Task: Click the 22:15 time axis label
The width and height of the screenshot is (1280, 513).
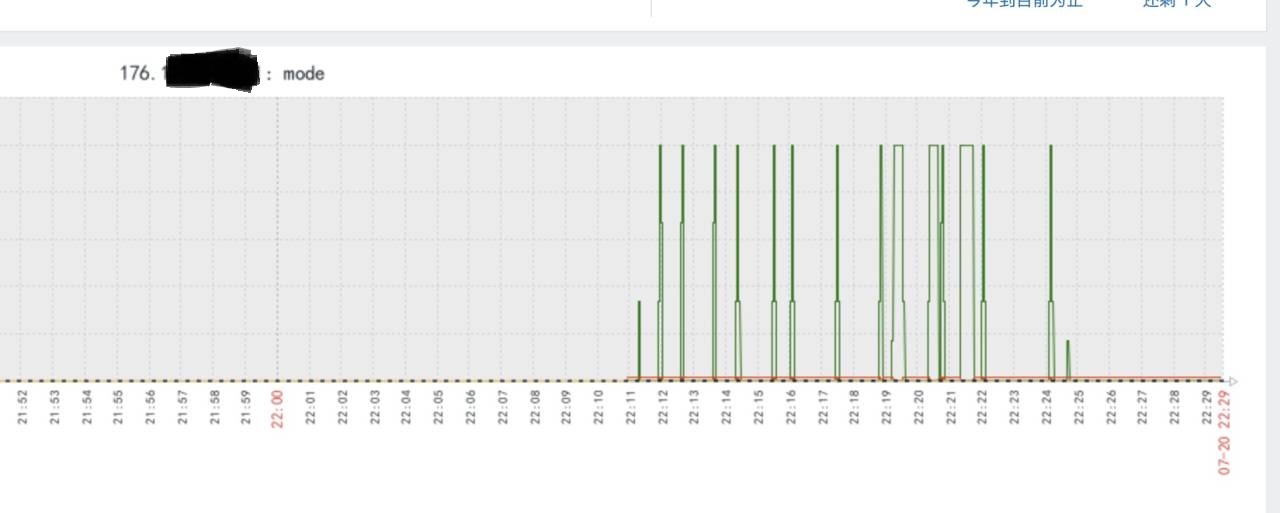Action: 758,406
